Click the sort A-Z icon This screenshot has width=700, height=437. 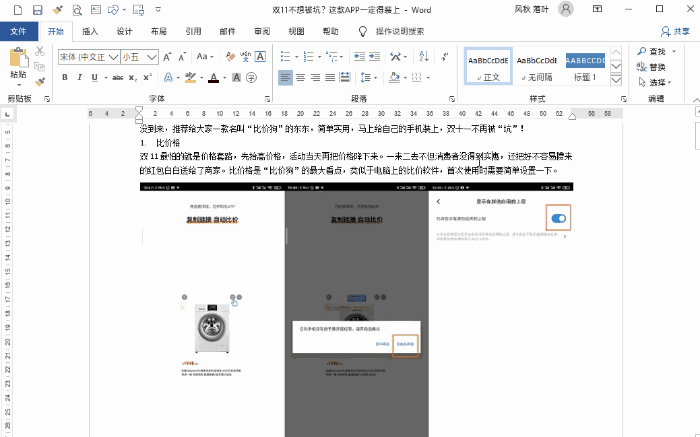tap(424, 56)
